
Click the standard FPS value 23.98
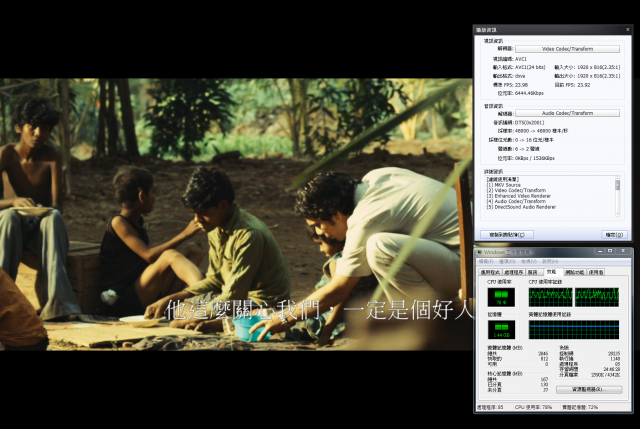point(521,85)
